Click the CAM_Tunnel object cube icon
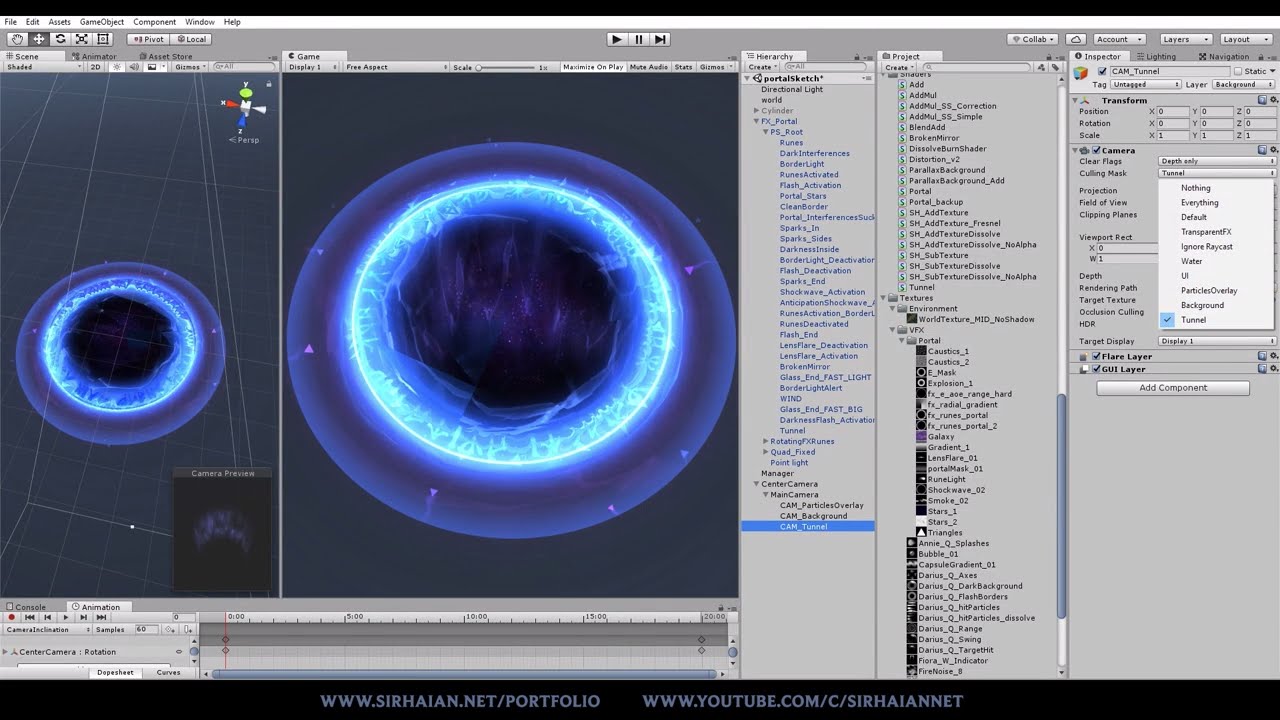Screen dimensions: 1280x720 click(1081, 72)
